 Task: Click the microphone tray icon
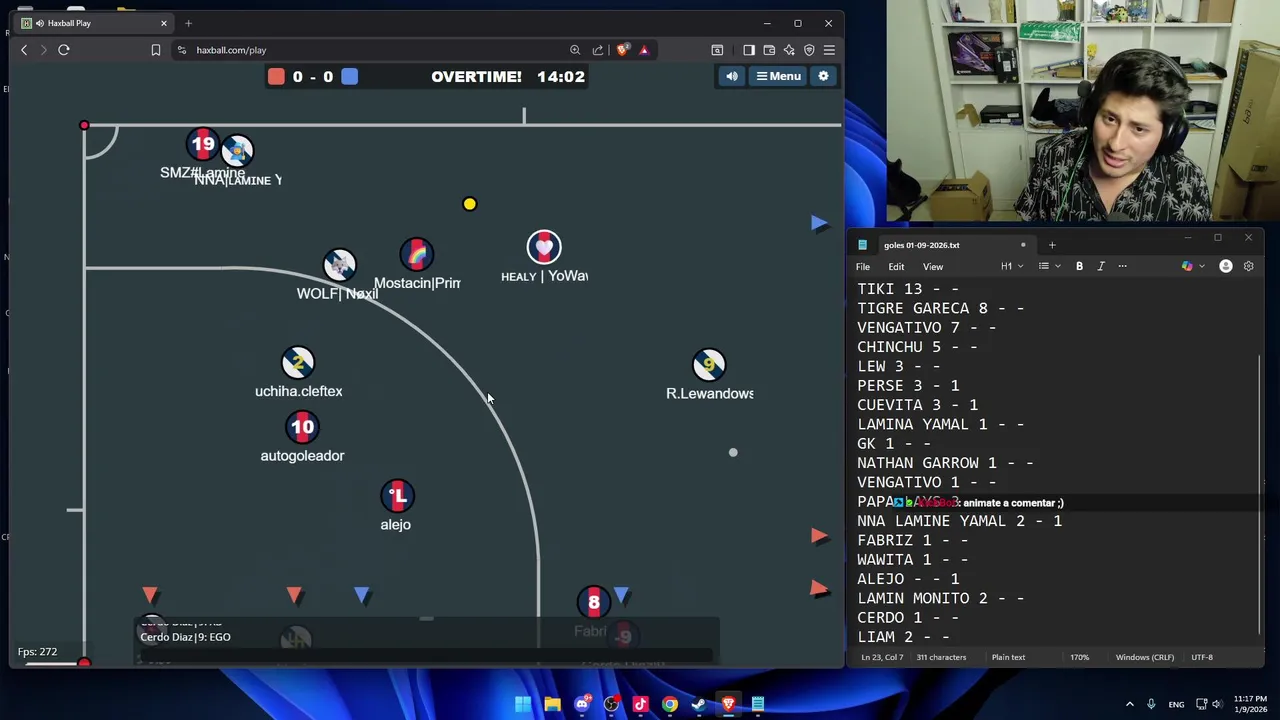pos(1151,704)
